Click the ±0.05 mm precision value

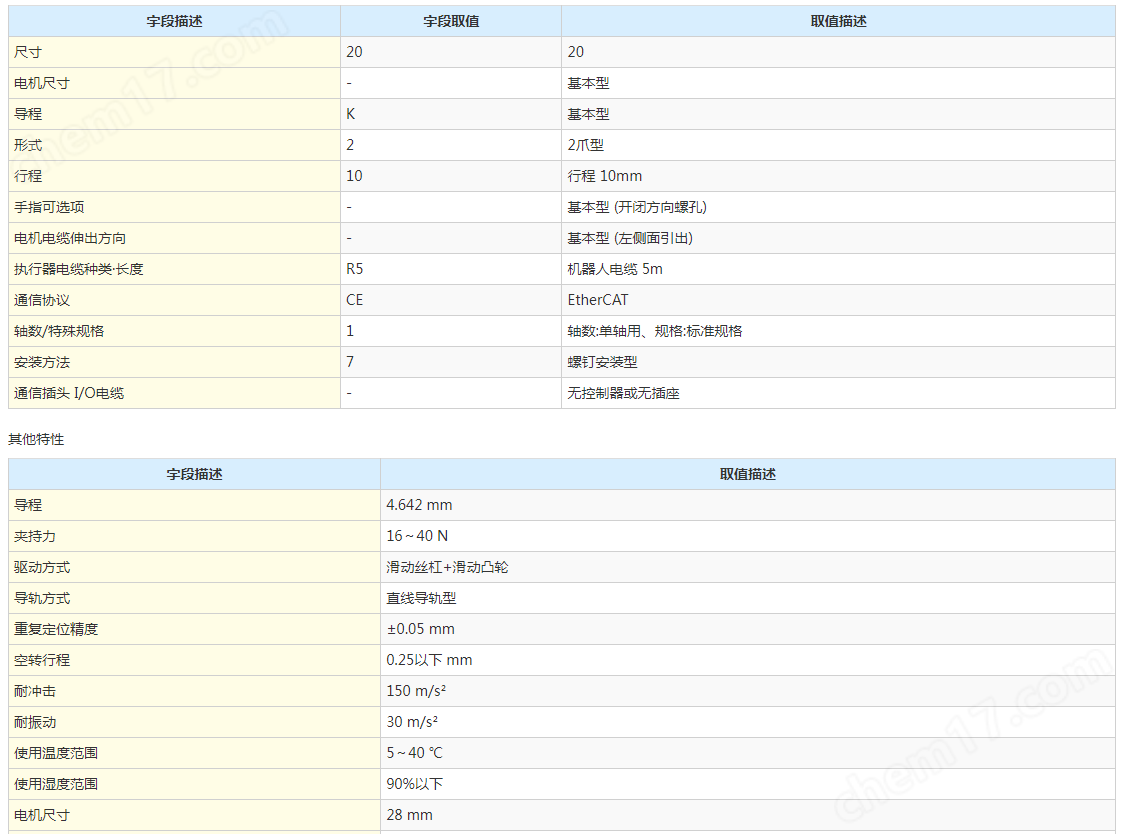point(420,629)
